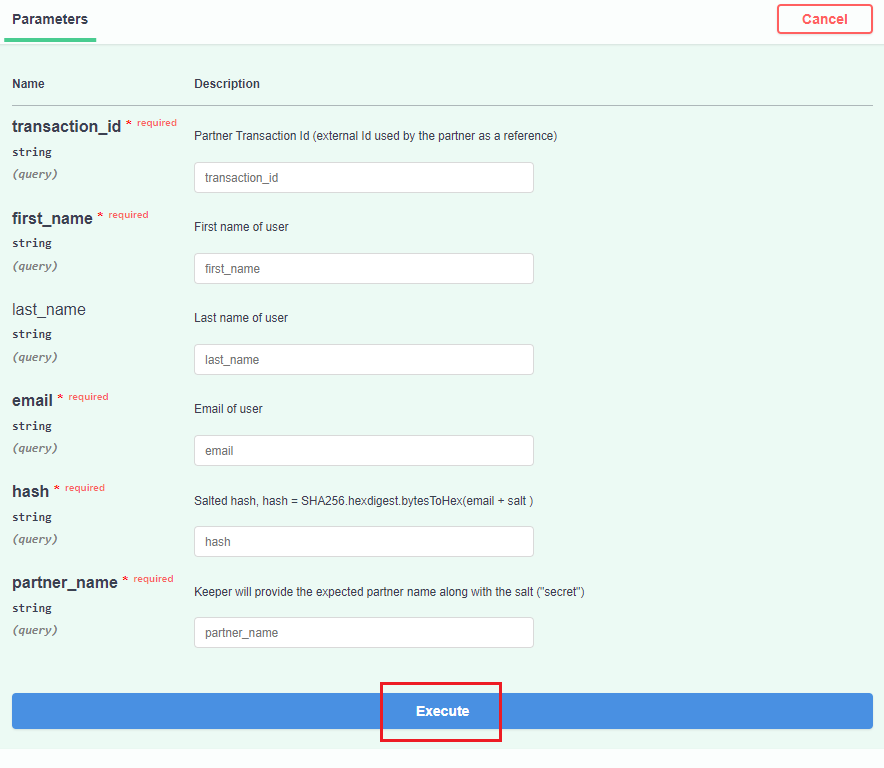Click the Execute button
The height and width of the screenshot is (768, 884).
tap(442, 711)
